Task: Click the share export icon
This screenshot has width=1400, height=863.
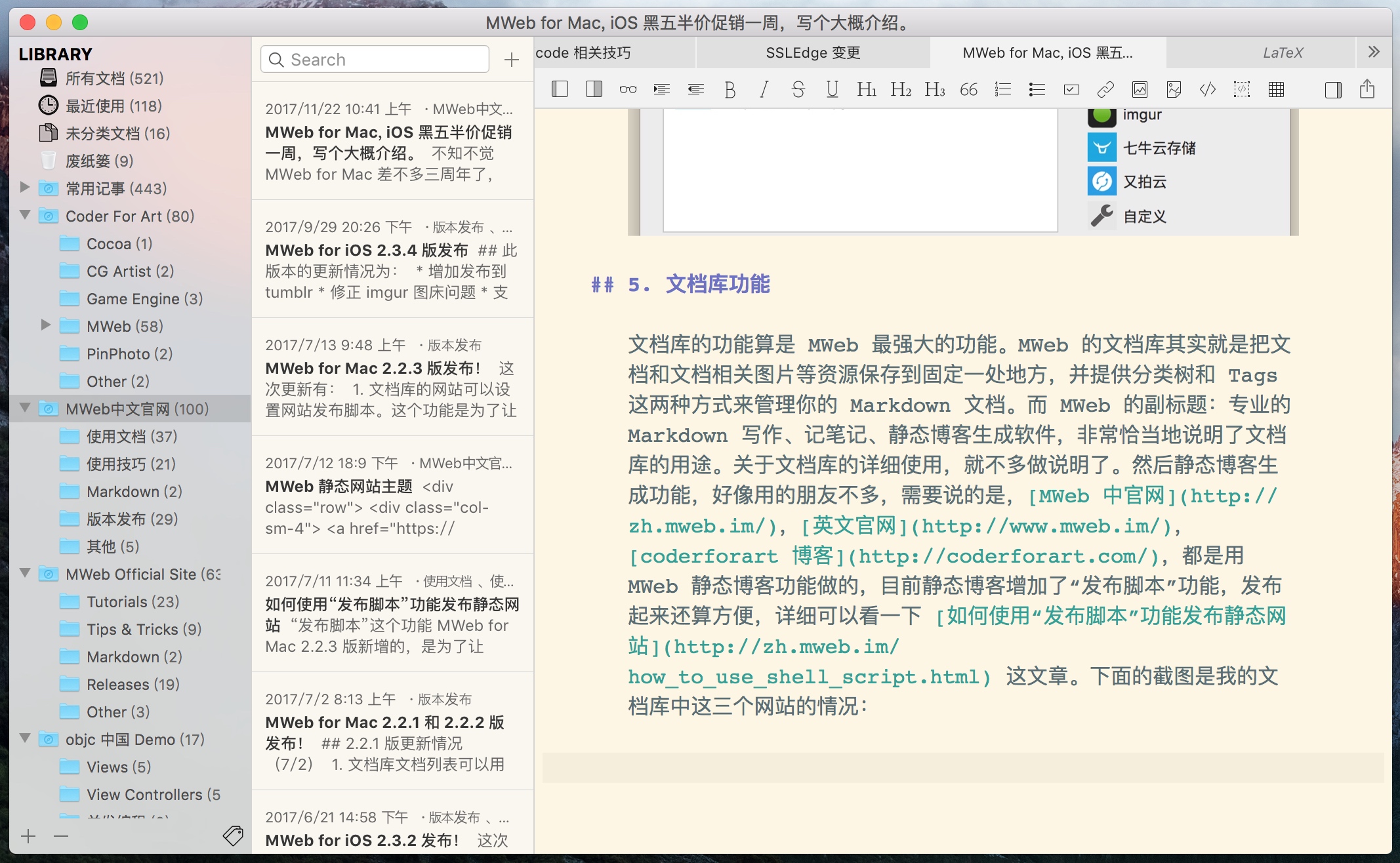Action: point(1367,89)
